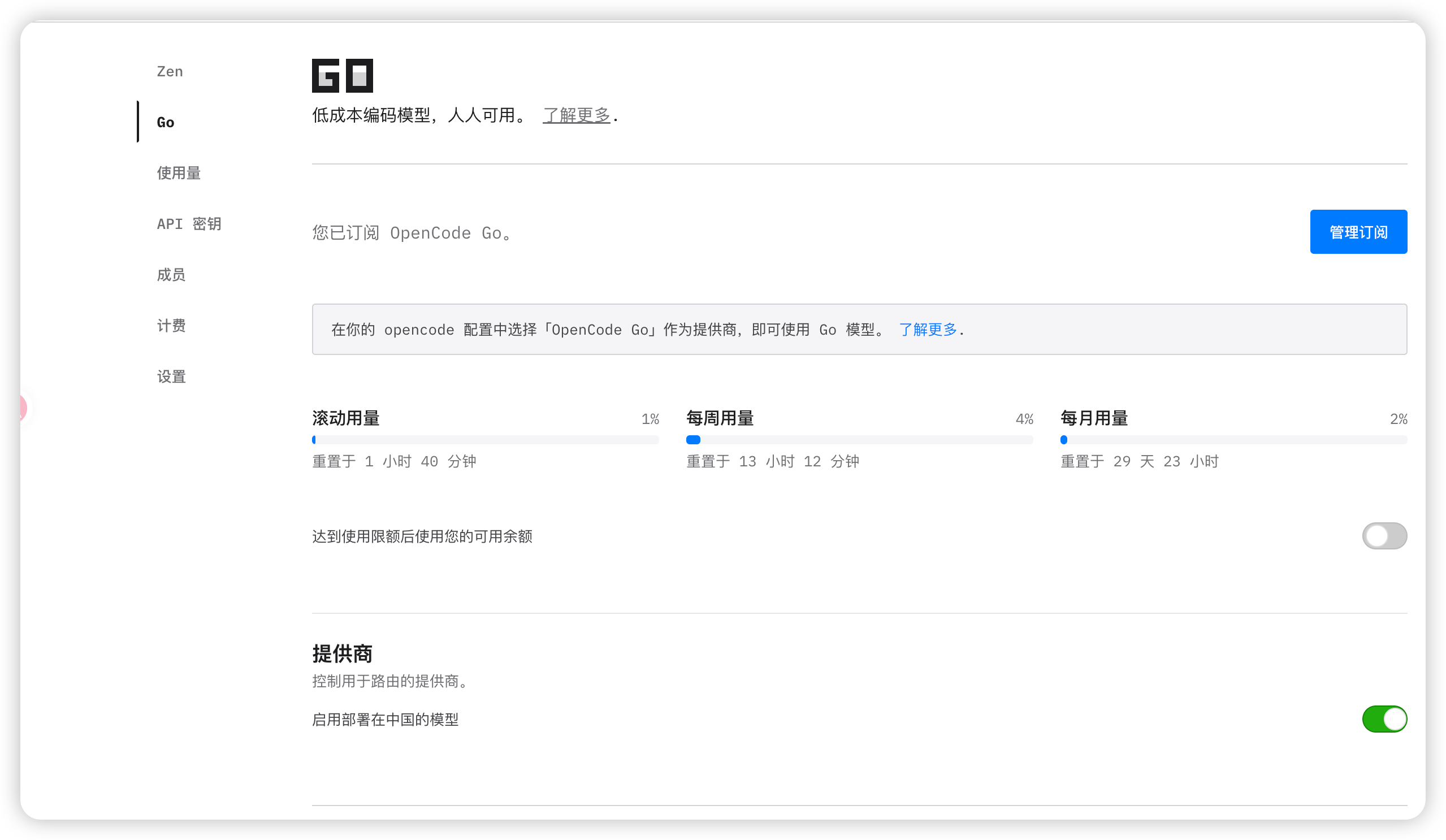Click the 启用部署在中国的模型 label

pyautogui.click(x=385, y=720)
